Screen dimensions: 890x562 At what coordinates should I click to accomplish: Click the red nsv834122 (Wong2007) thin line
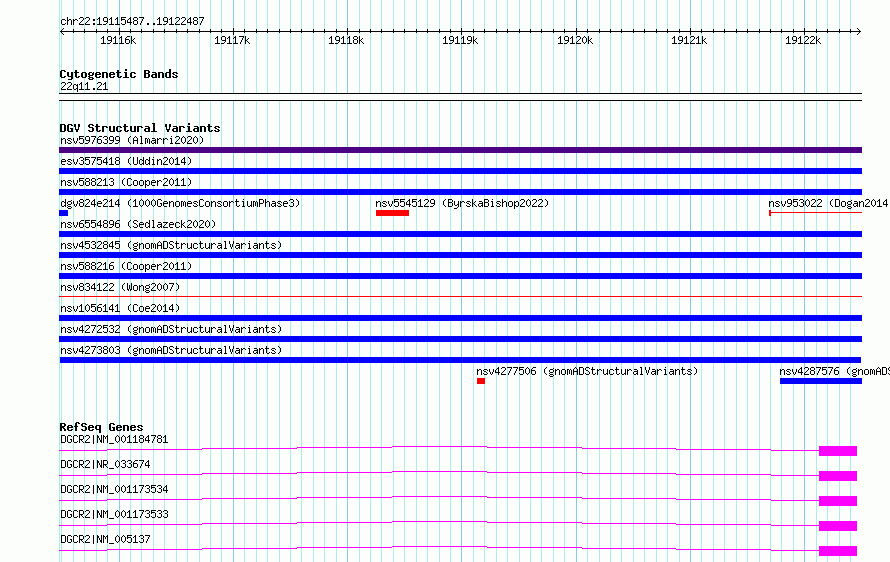[460, 296]
